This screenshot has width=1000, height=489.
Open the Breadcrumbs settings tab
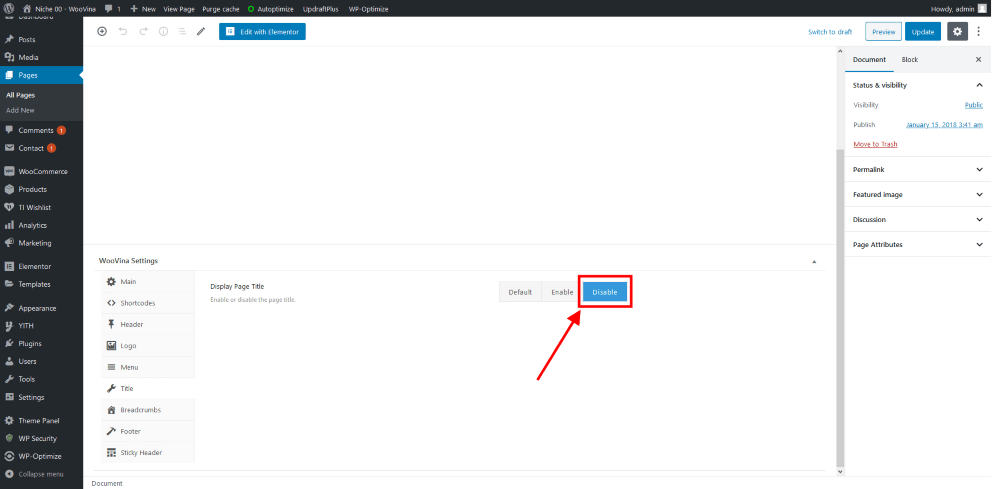click(x=148, y=410)
